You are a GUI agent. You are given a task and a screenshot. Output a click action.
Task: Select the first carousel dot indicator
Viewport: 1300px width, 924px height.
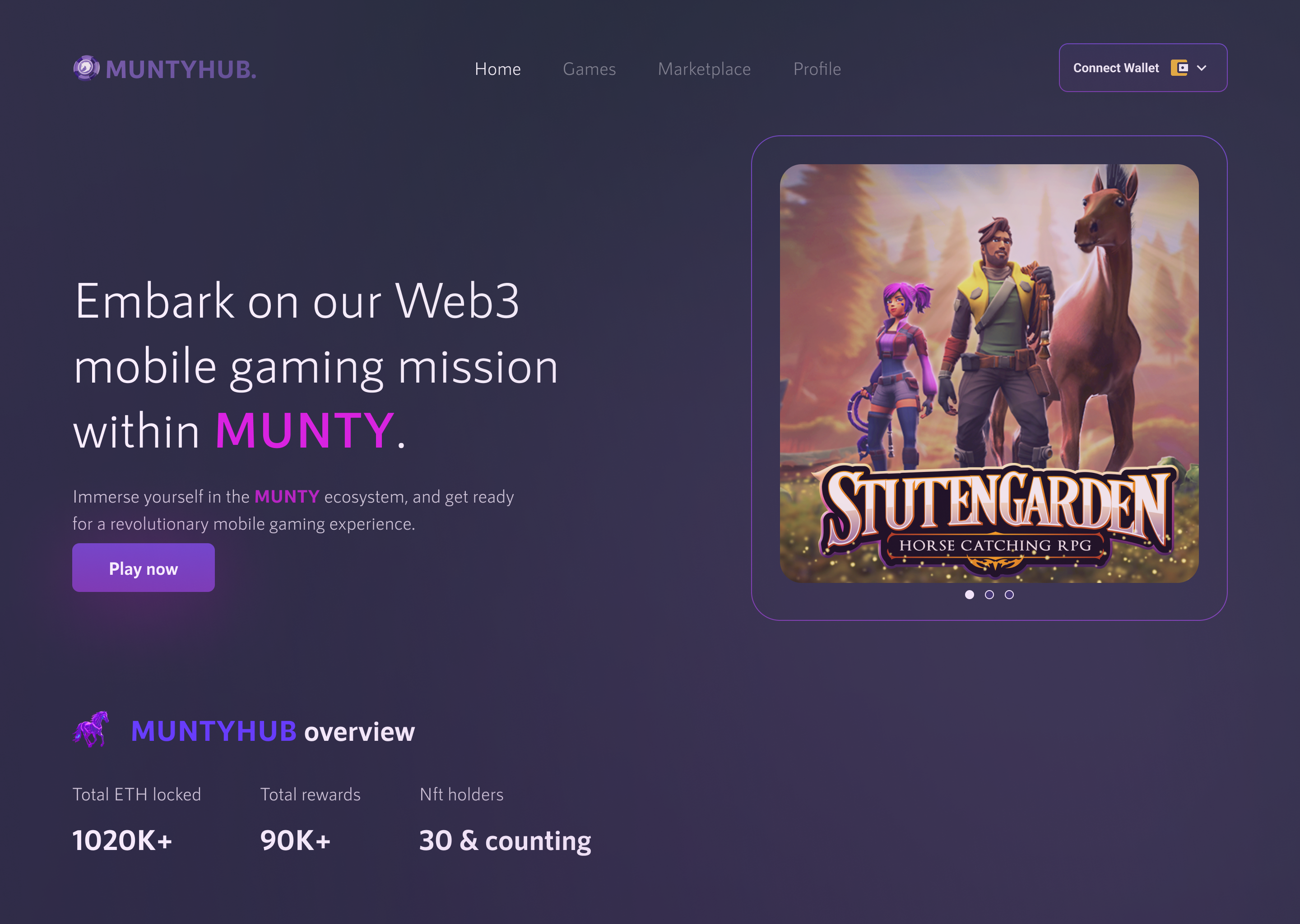pos(969,595)
